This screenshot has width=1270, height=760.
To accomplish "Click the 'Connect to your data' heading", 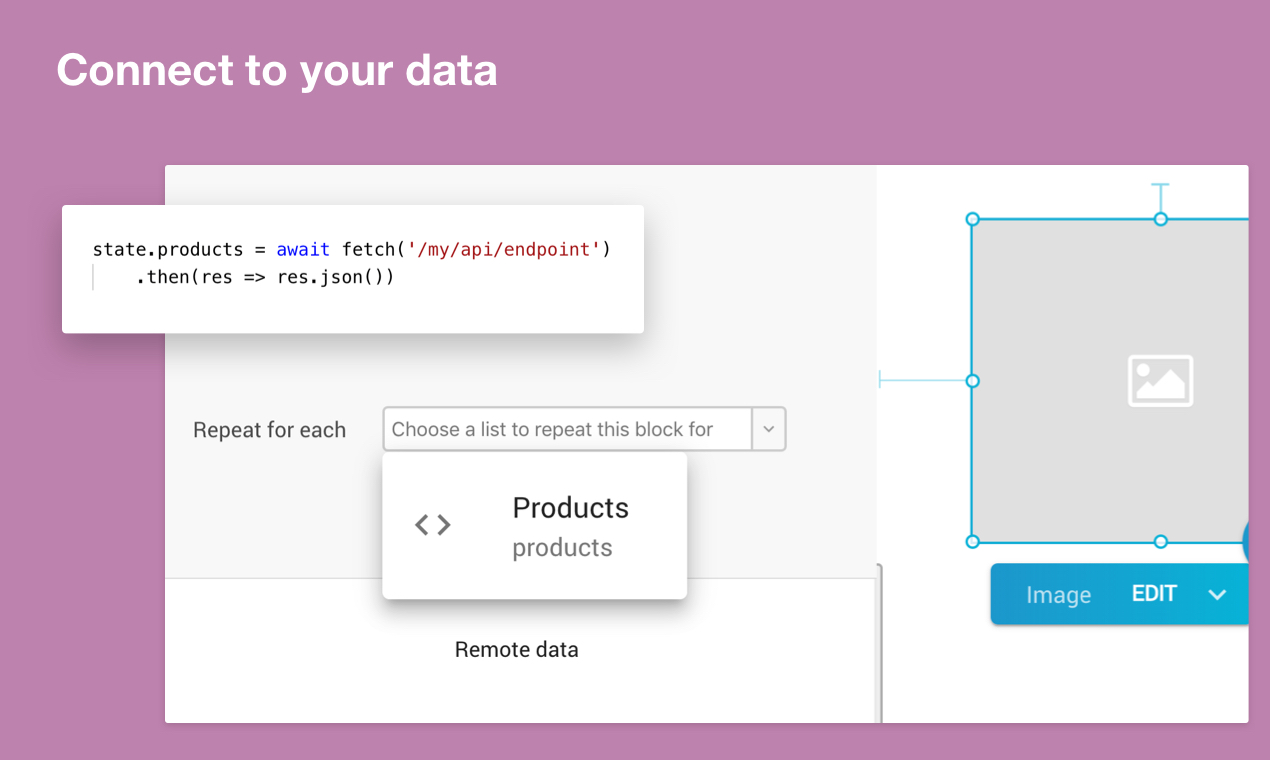I will (277, 70).
